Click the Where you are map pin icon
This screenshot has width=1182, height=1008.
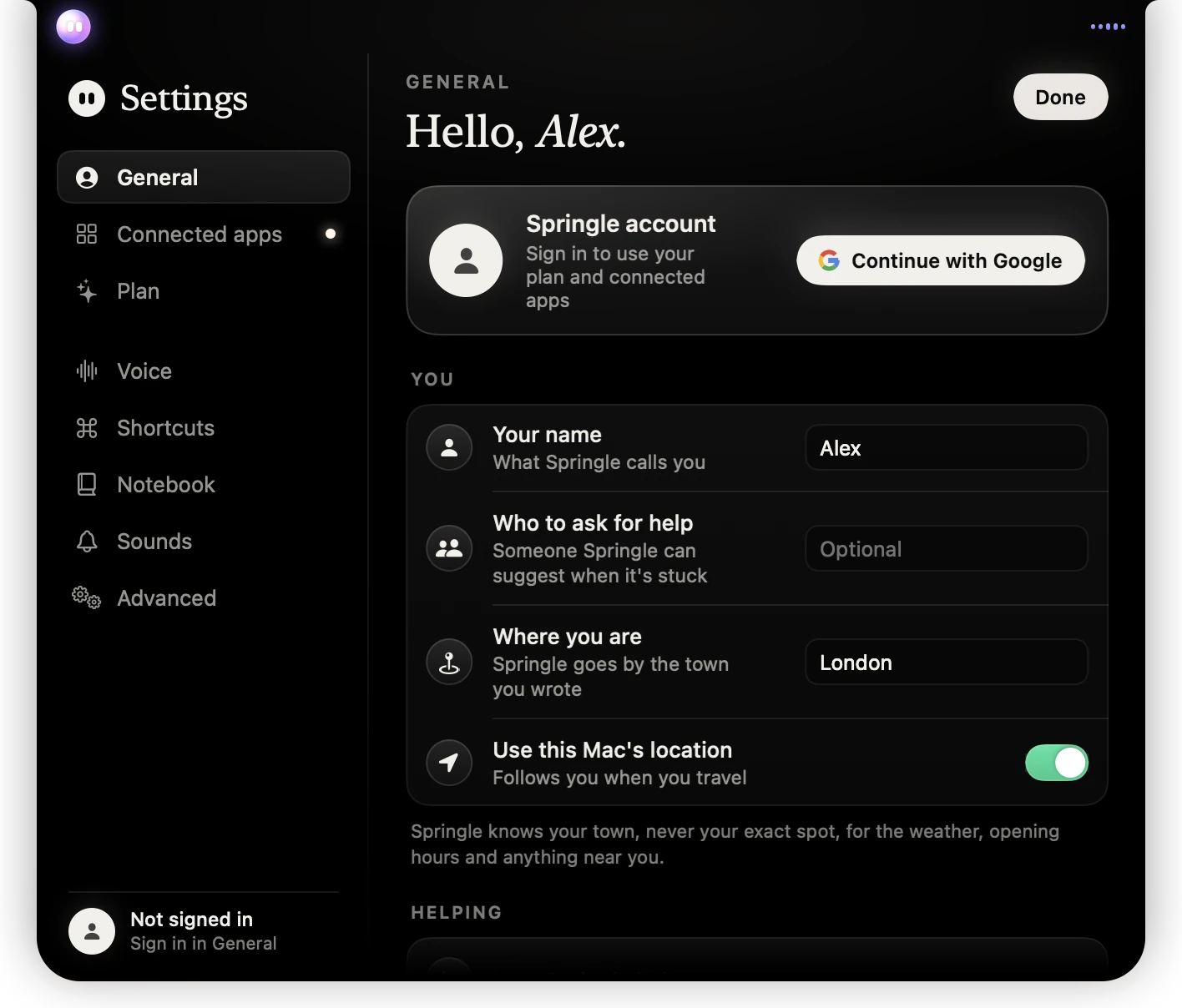point(449,662)
